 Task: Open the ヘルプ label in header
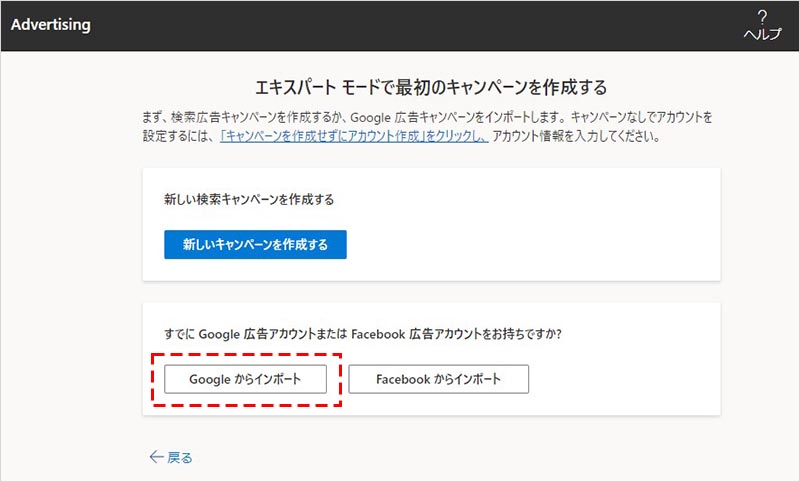click(x=762, y=34)
